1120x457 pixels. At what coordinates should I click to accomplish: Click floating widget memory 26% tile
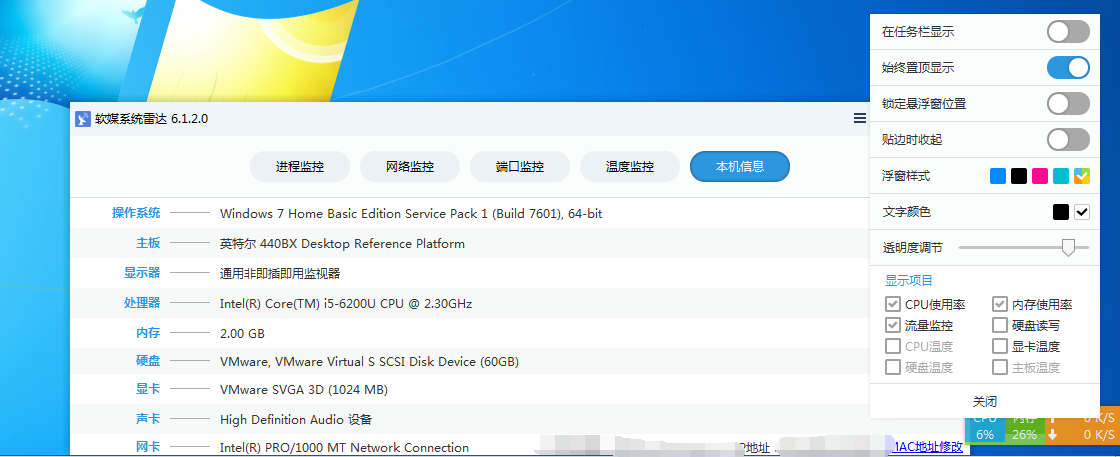click(x=1024, y=430)
